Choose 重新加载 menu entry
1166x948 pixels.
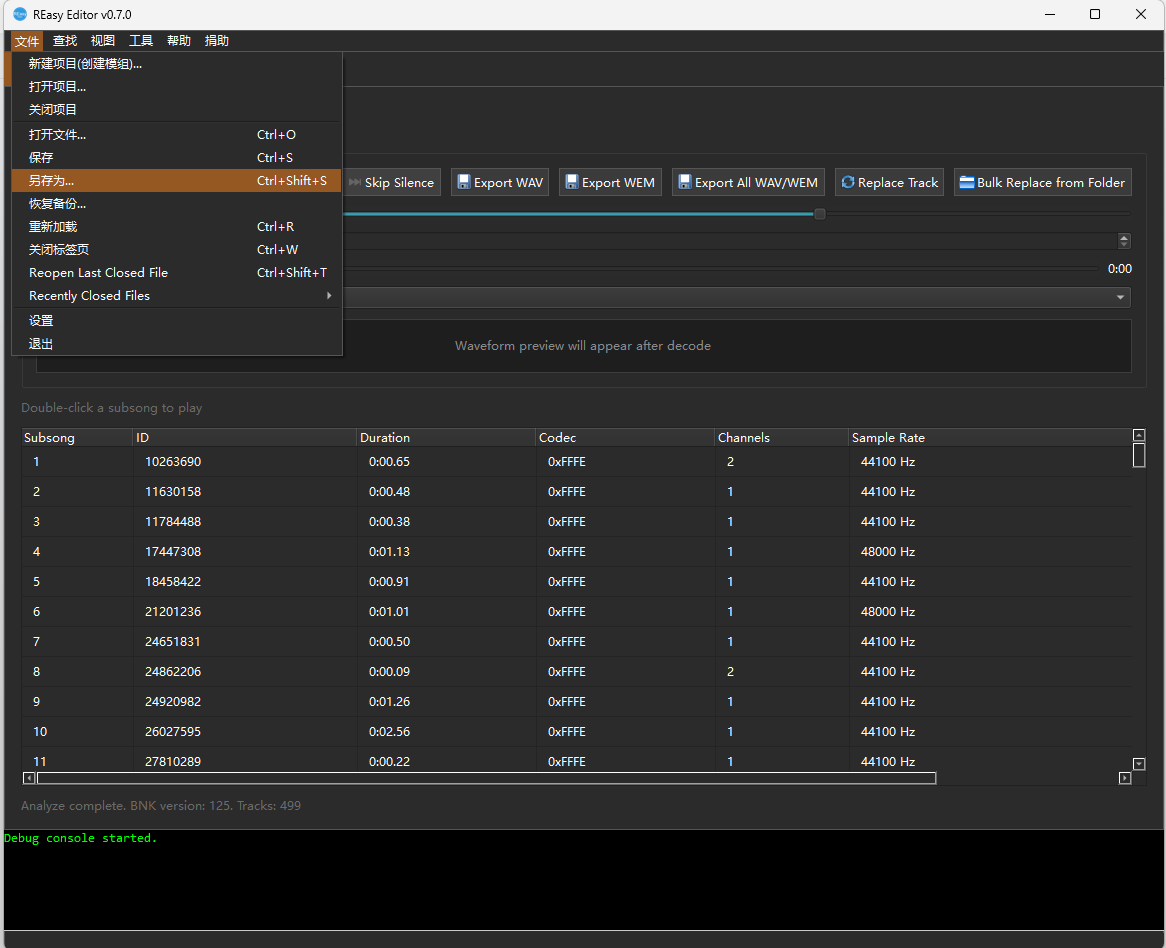click(176, 227)
